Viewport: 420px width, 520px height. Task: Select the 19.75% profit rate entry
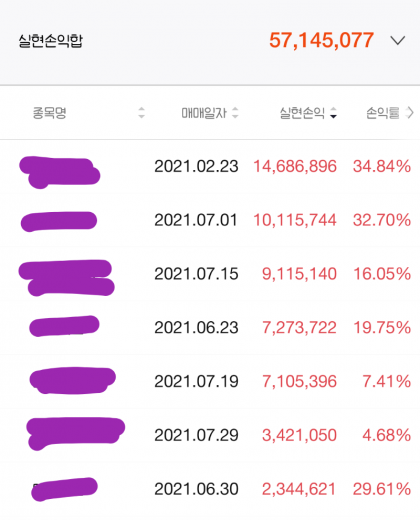coord(382,328)
